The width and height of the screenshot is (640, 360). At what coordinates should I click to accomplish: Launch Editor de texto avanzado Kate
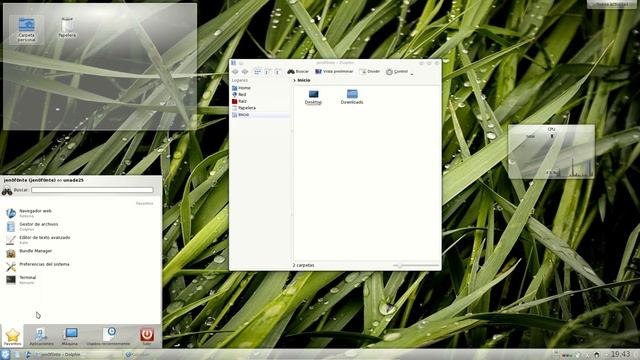80,240
